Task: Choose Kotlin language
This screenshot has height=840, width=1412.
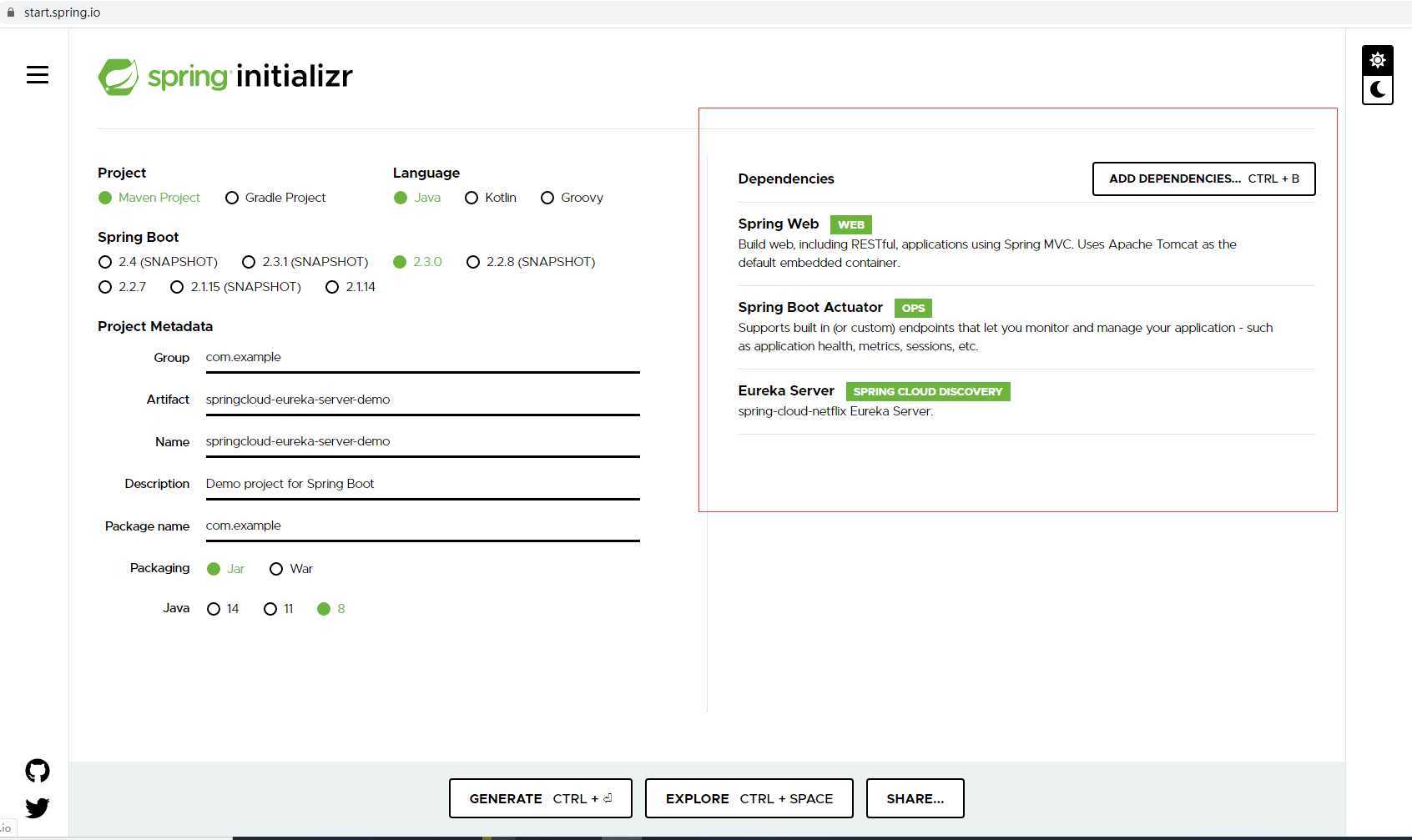Action: click(491, 198)
